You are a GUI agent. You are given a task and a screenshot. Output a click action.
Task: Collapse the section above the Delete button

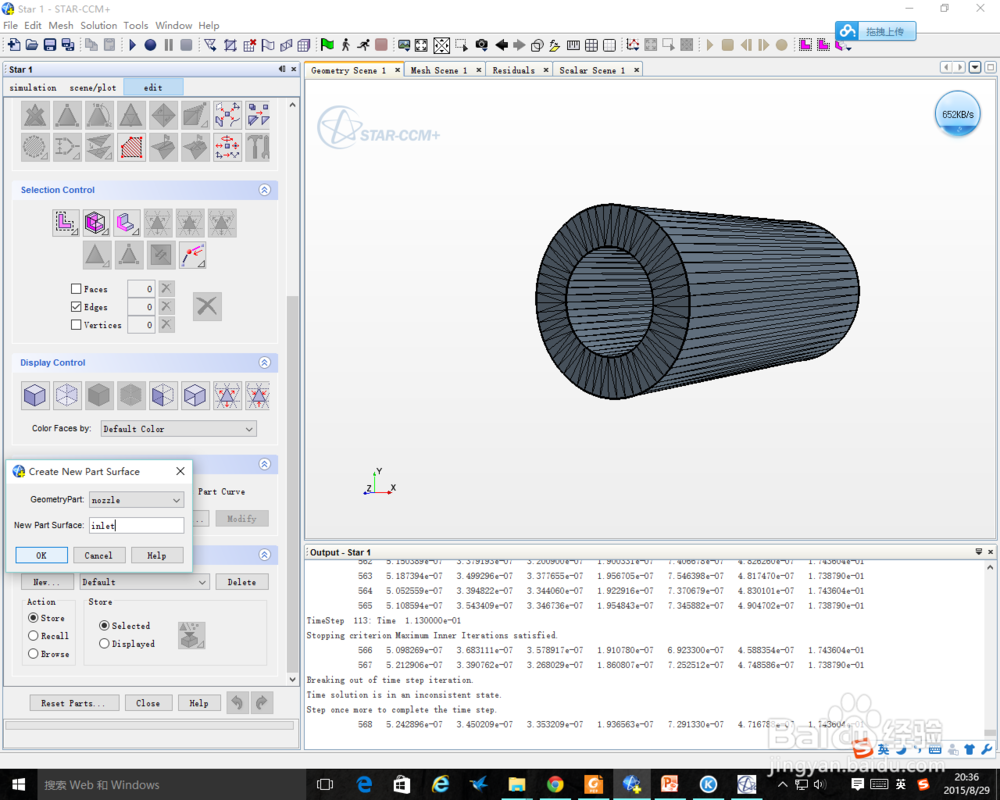(265, 555)
